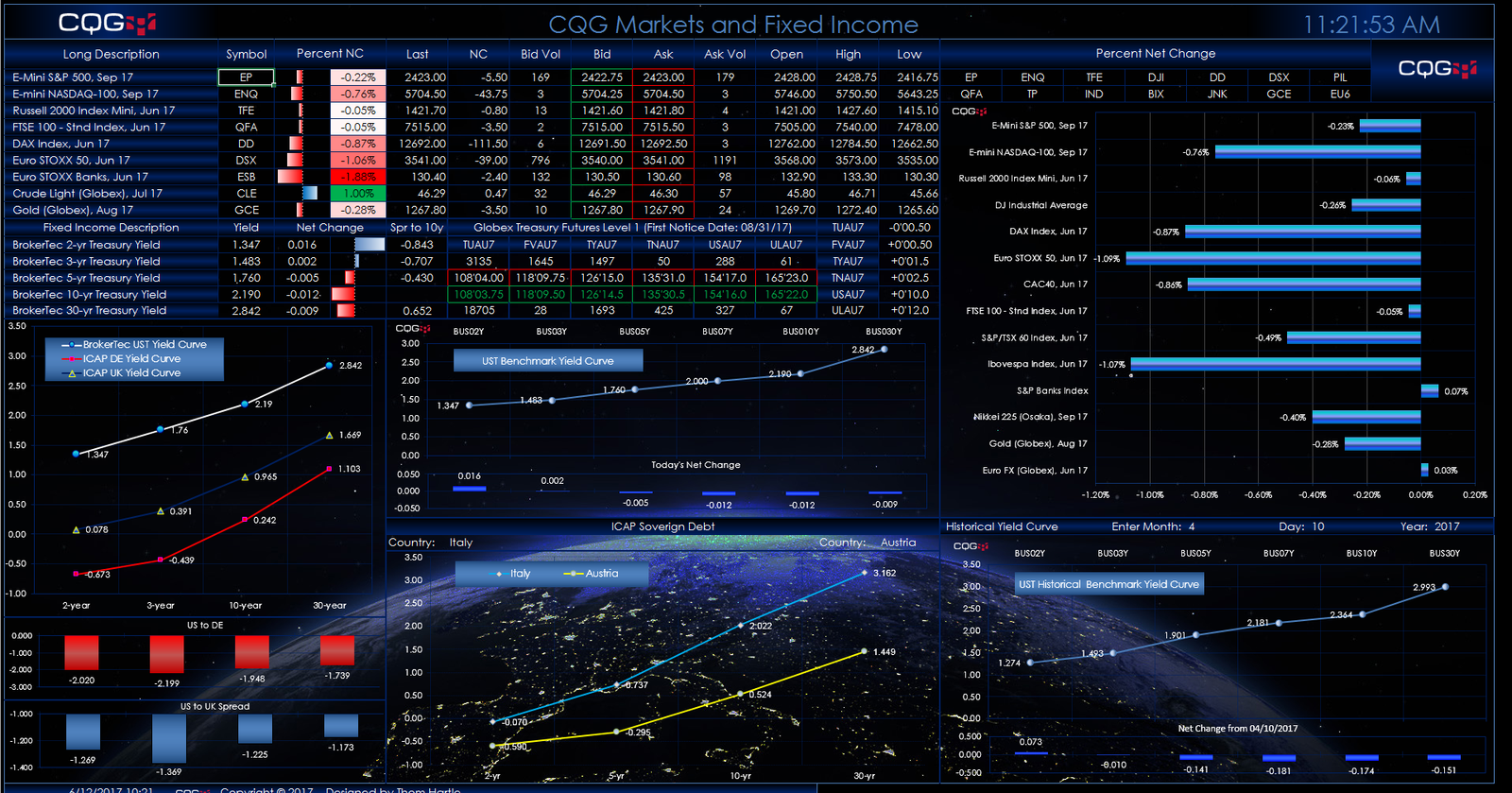Screen dimensions: 1512x793
Task: Click the TYAU7 column label in the treasury futures table
Action: [602, 245]
